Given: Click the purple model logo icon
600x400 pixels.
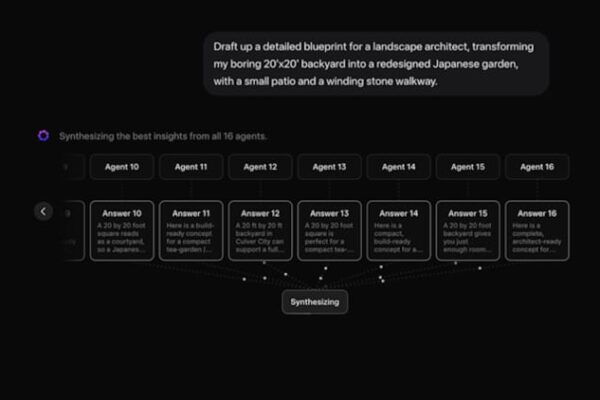Looking at the screenshot, I should click(43, 136).
